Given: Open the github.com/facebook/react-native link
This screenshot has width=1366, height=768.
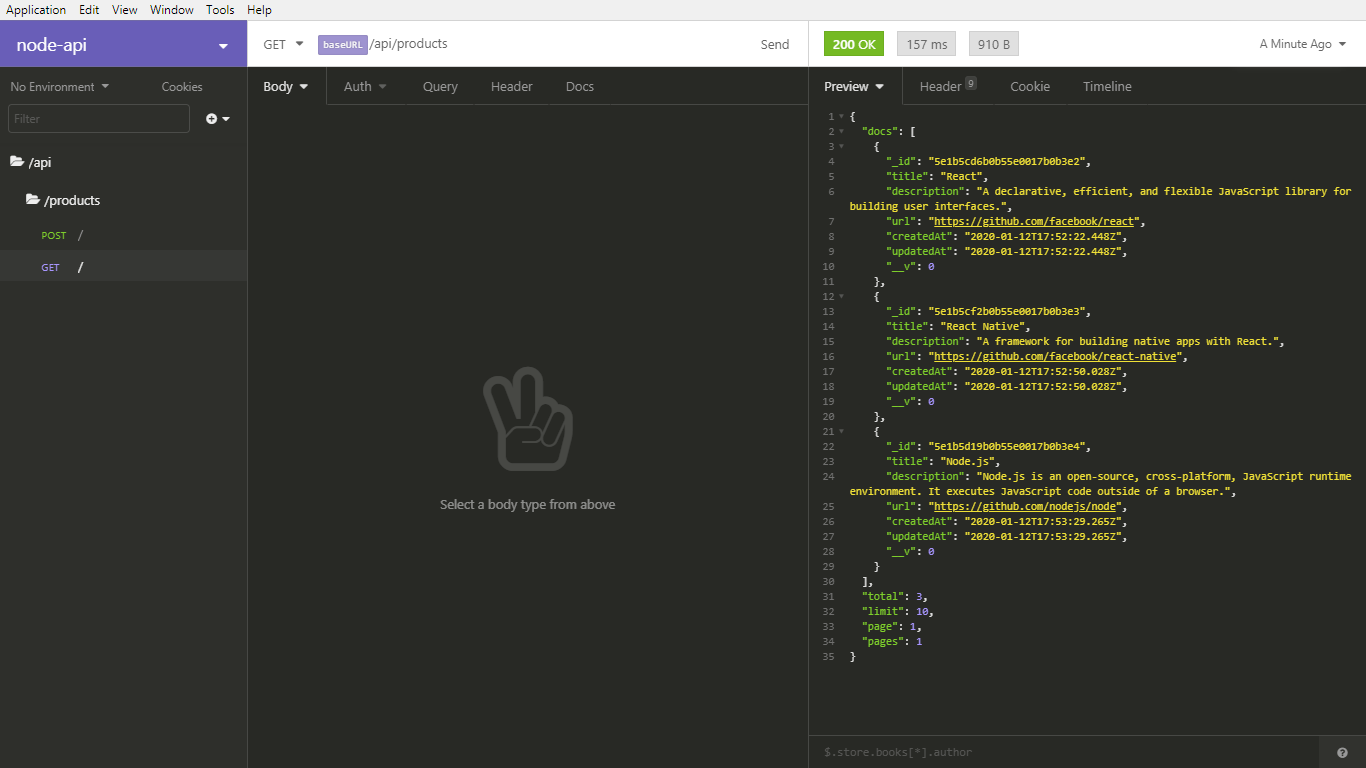Looking at the screenshot, I should click(x=1057, y=356).
